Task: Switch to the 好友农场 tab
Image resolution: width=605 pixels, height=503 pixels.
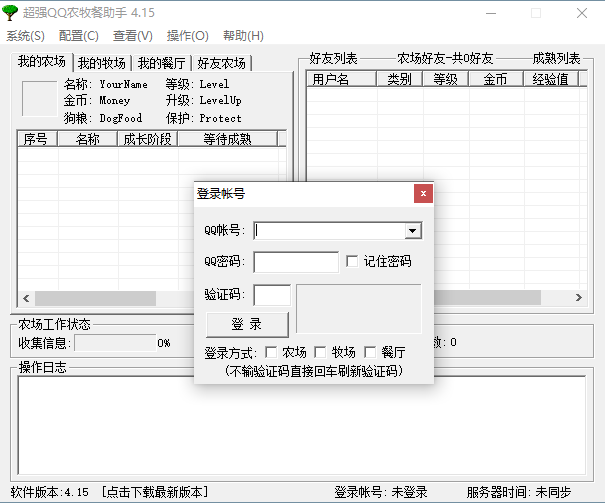Action: (x=221, y=63)
